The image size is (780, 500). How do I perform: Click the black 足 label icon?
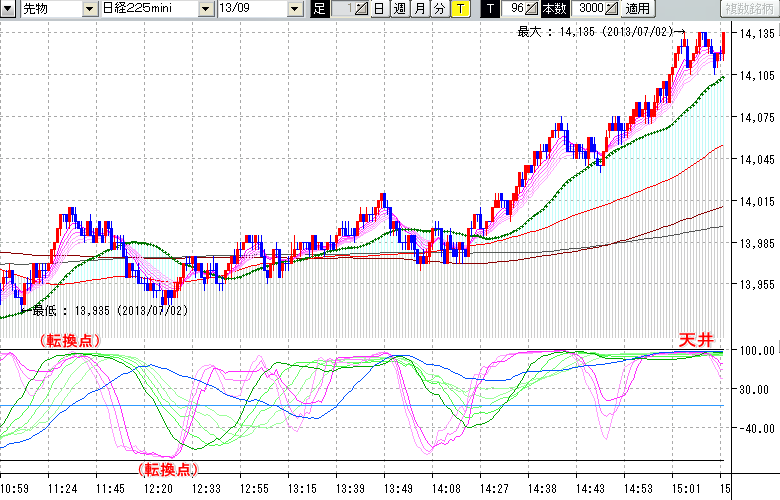(319, 9)
